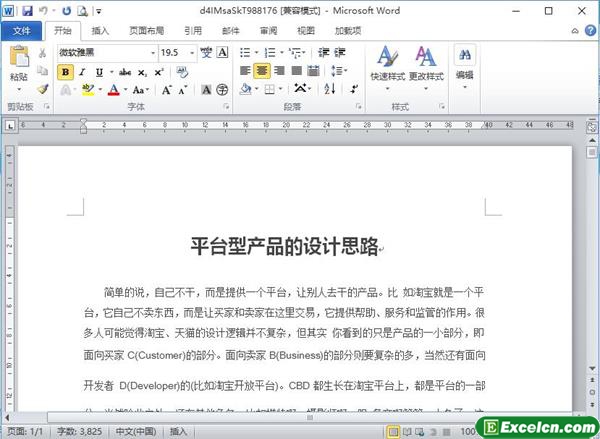Open the Change Case Aa menu
This screenshot has width=600, height=439.
(x=139, y=90)
